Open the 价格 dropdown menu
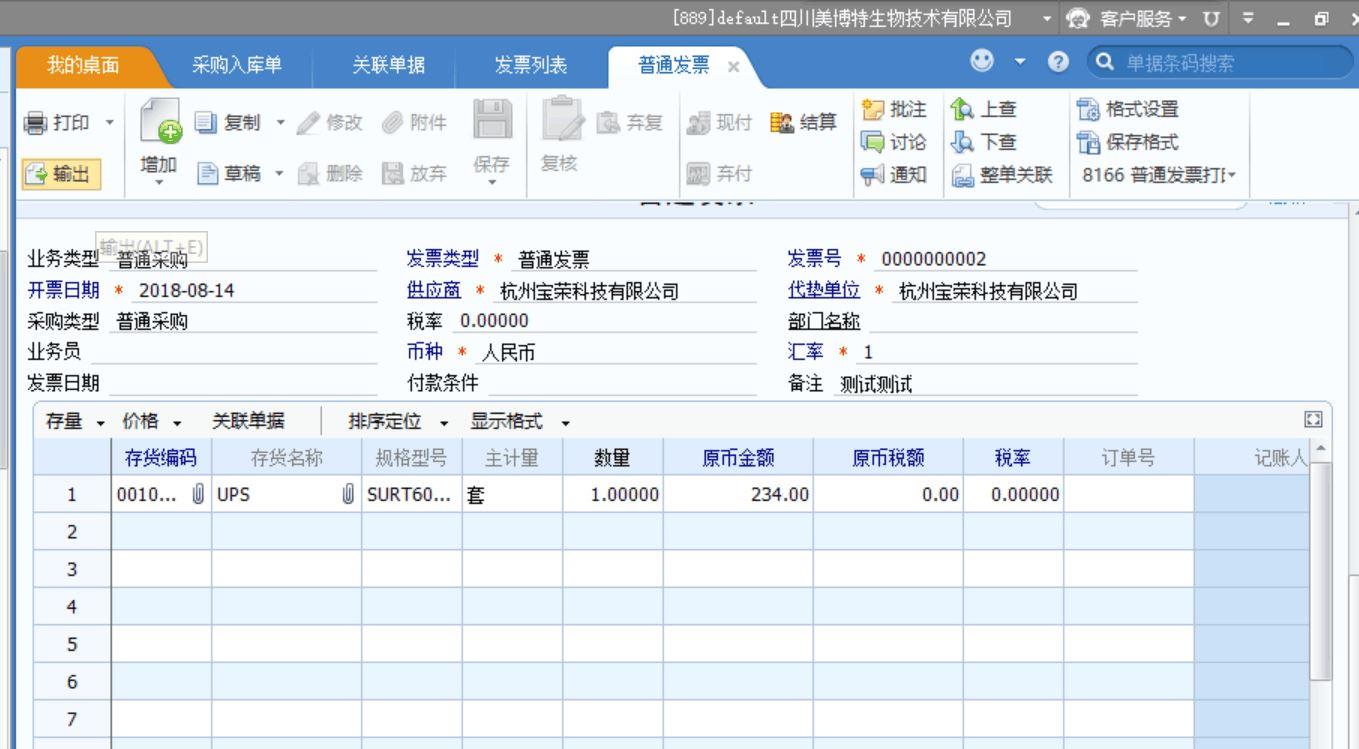This screenshot has height=749, width=1359. point(152,422)
